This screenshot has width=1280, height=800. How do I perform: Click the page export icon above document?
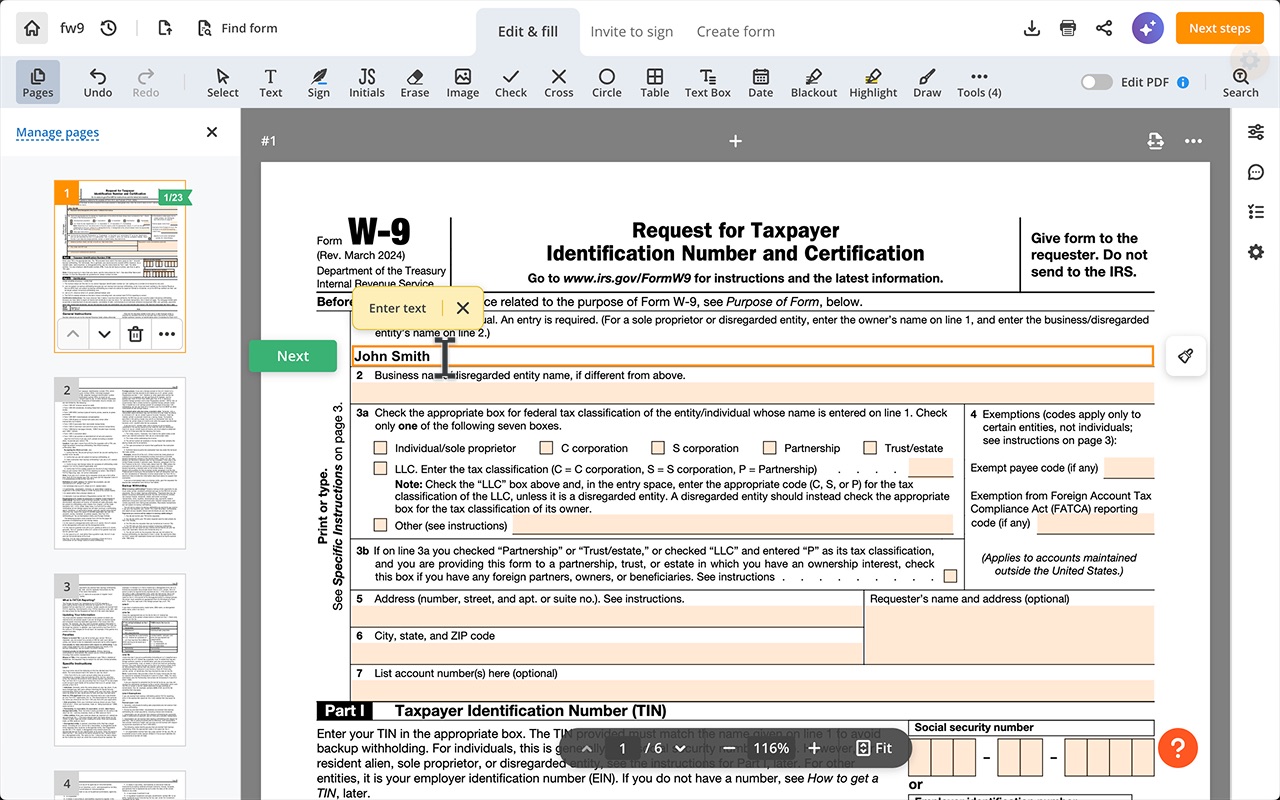1155,141
